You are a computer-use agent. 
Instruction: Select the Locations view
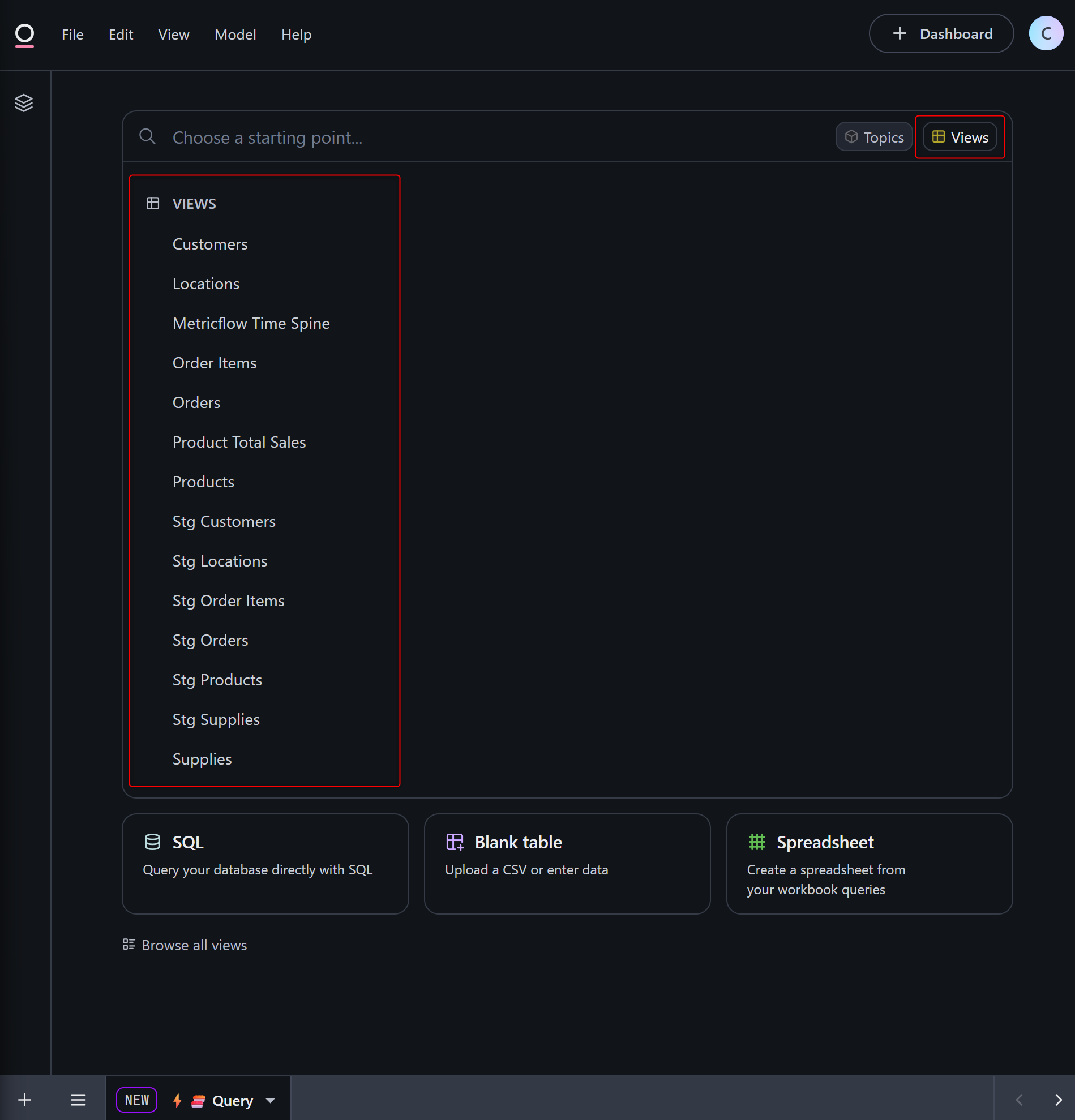click(205, 284)
